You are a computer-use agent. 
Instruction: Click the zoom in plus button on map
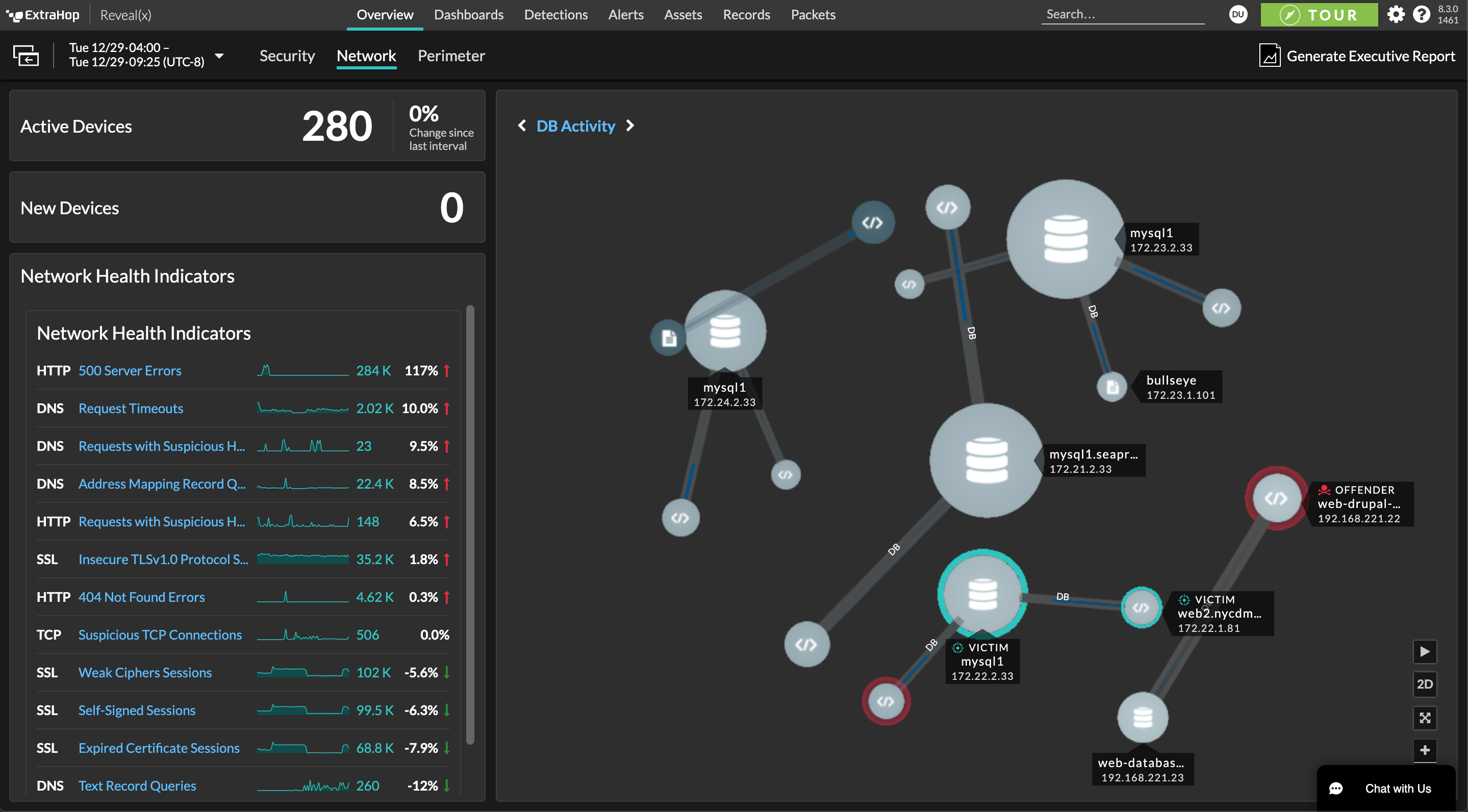point(1425,750)
